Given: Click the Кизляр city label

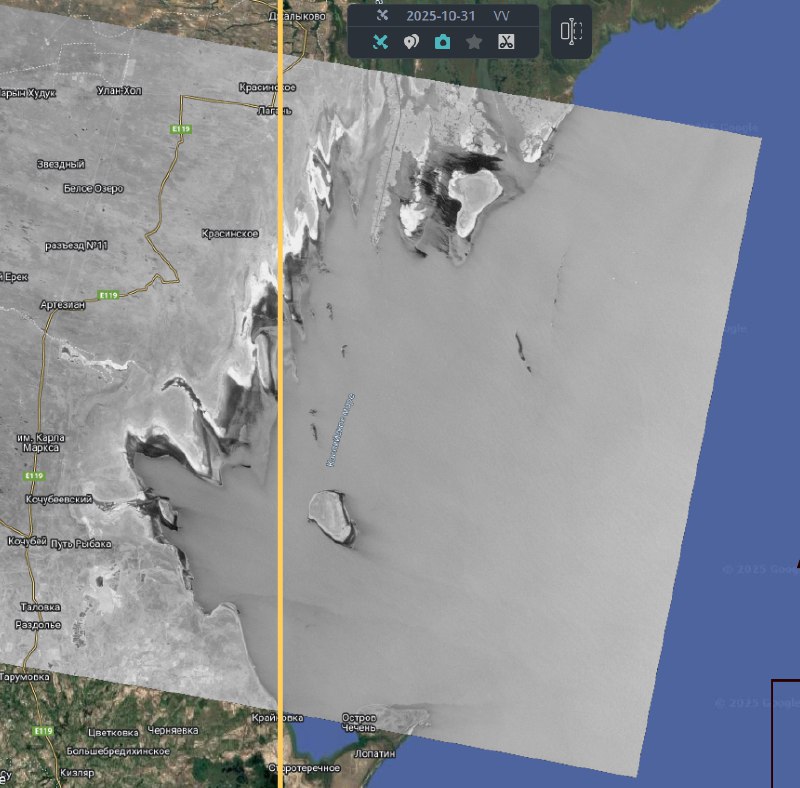Looking at the screenshot, I should point(76,773).
